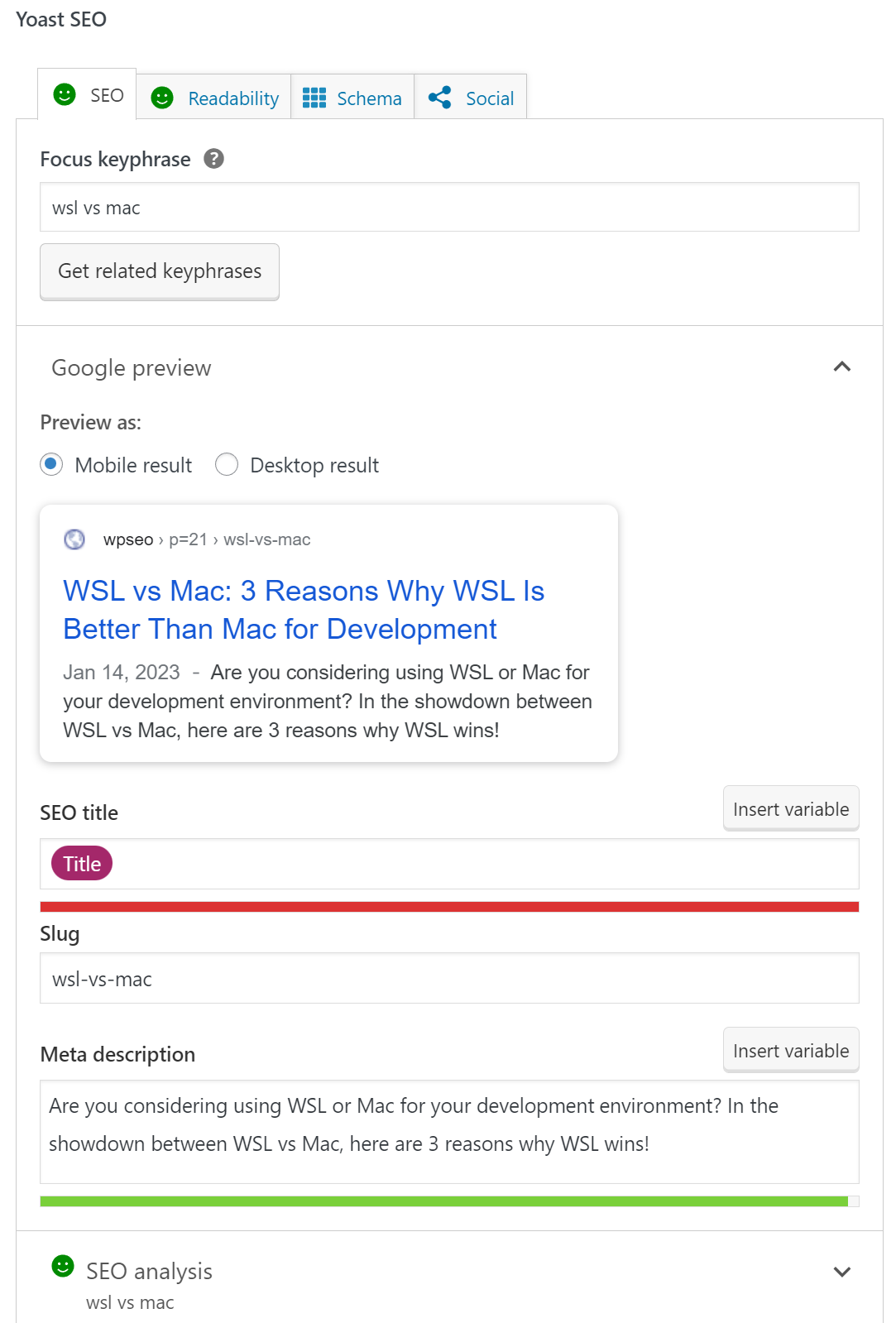Click the red SEO title length bar
This screenshot has width=896, height=1323.
[x=449, y=907]
